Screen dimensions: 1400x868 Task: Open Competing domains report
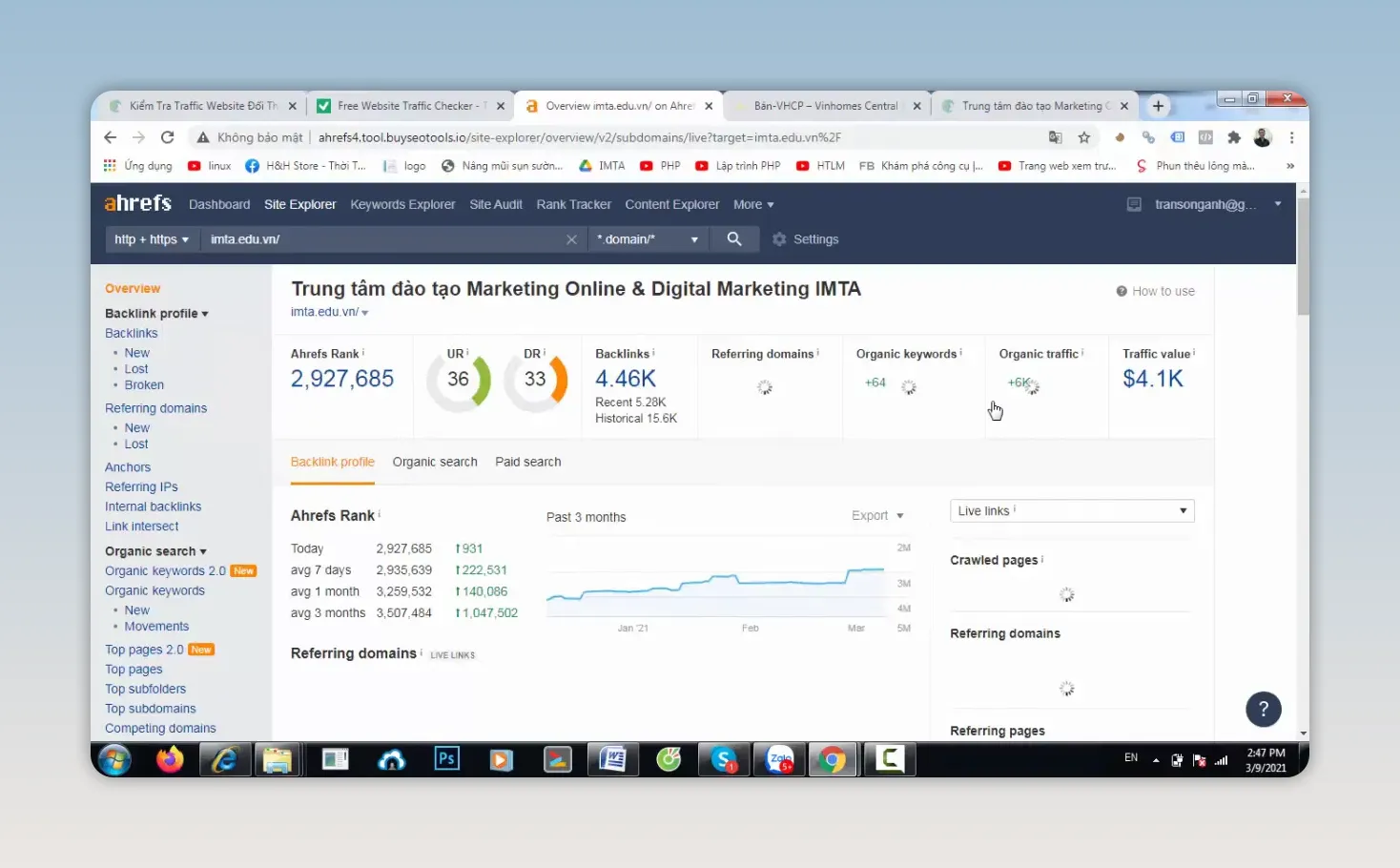[x=160, y=728]
